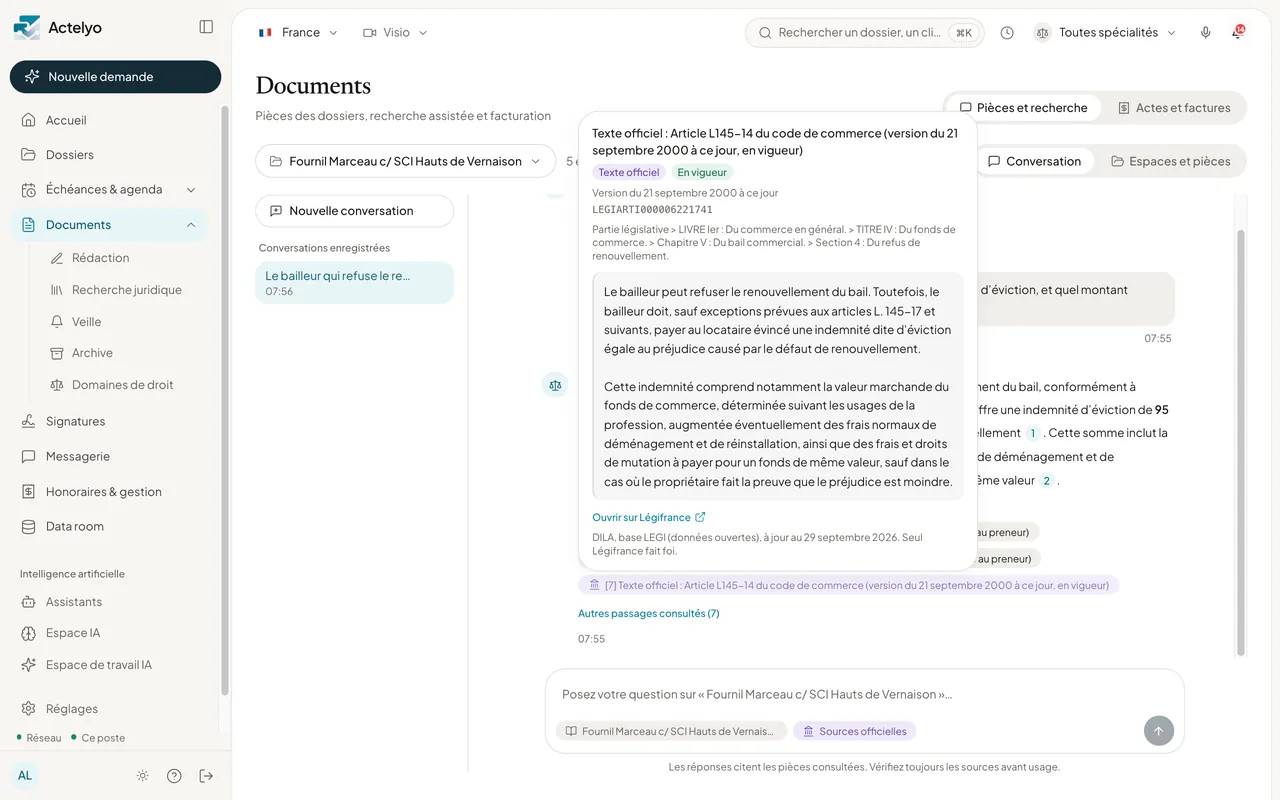Focus the dossier search field
1280x800 pixels.
[864, 33]
